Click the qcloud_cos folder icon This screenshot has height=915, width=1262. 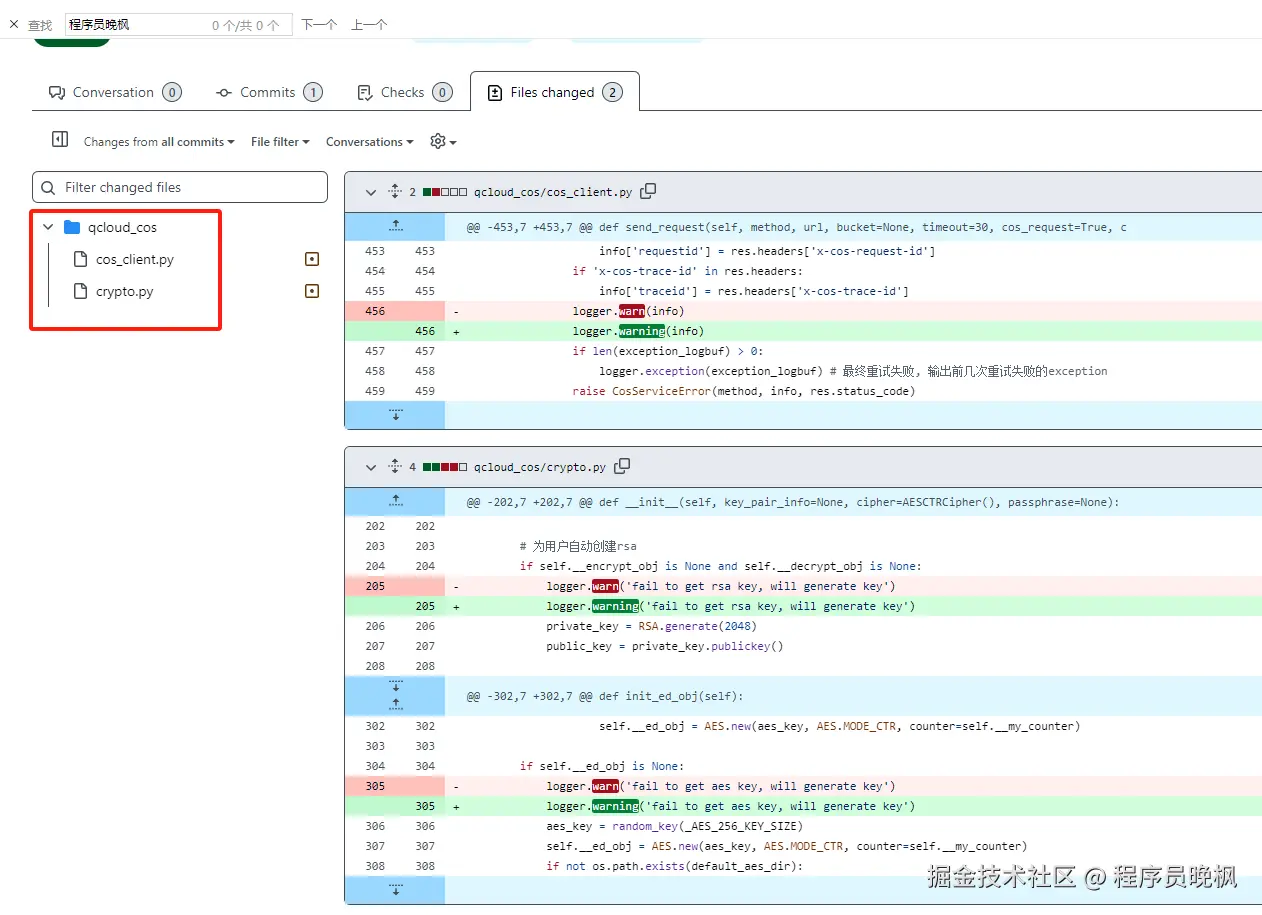tap(72, 227)
